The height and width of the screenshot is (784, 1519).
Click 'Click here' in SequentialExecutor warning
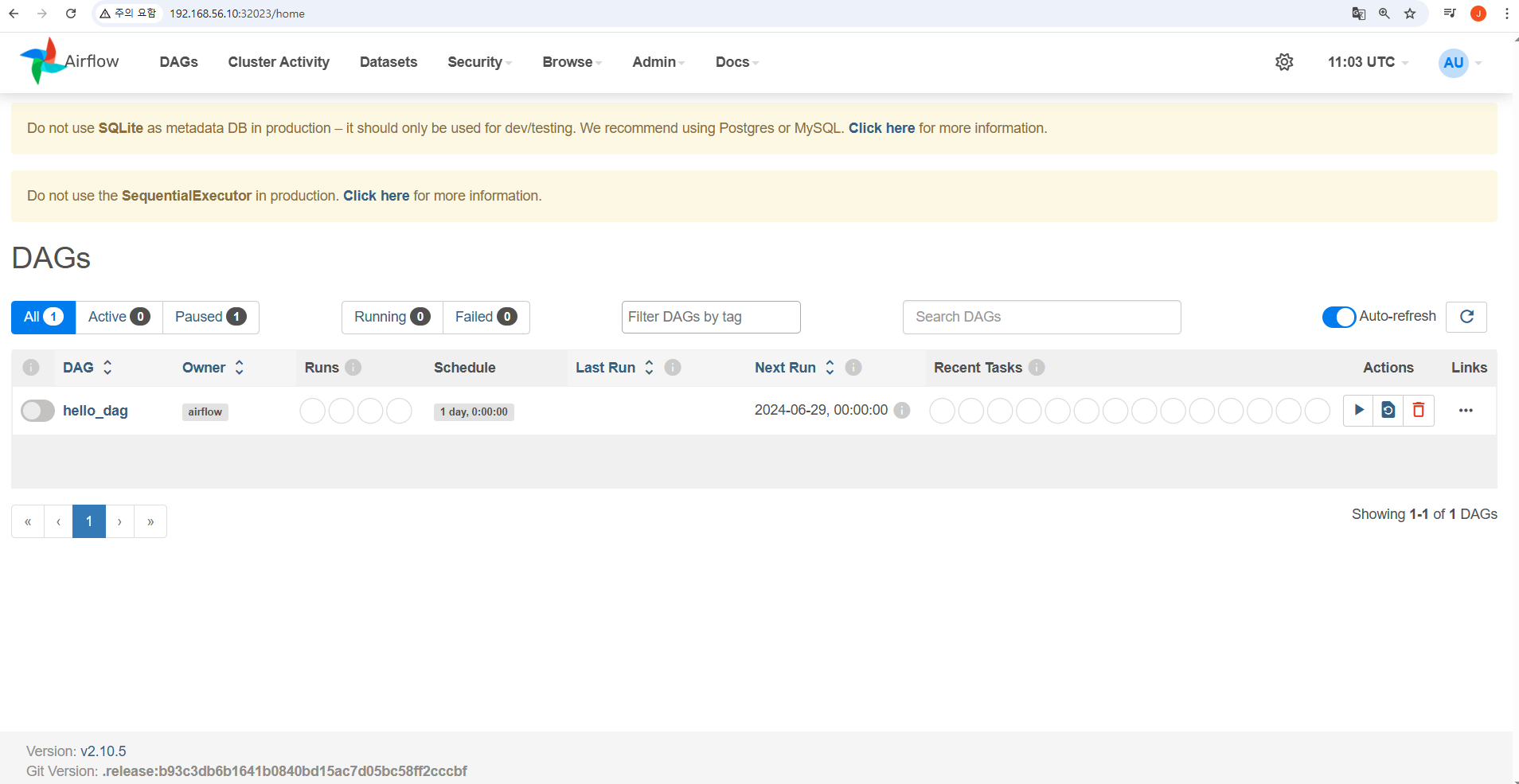point(376,196)
